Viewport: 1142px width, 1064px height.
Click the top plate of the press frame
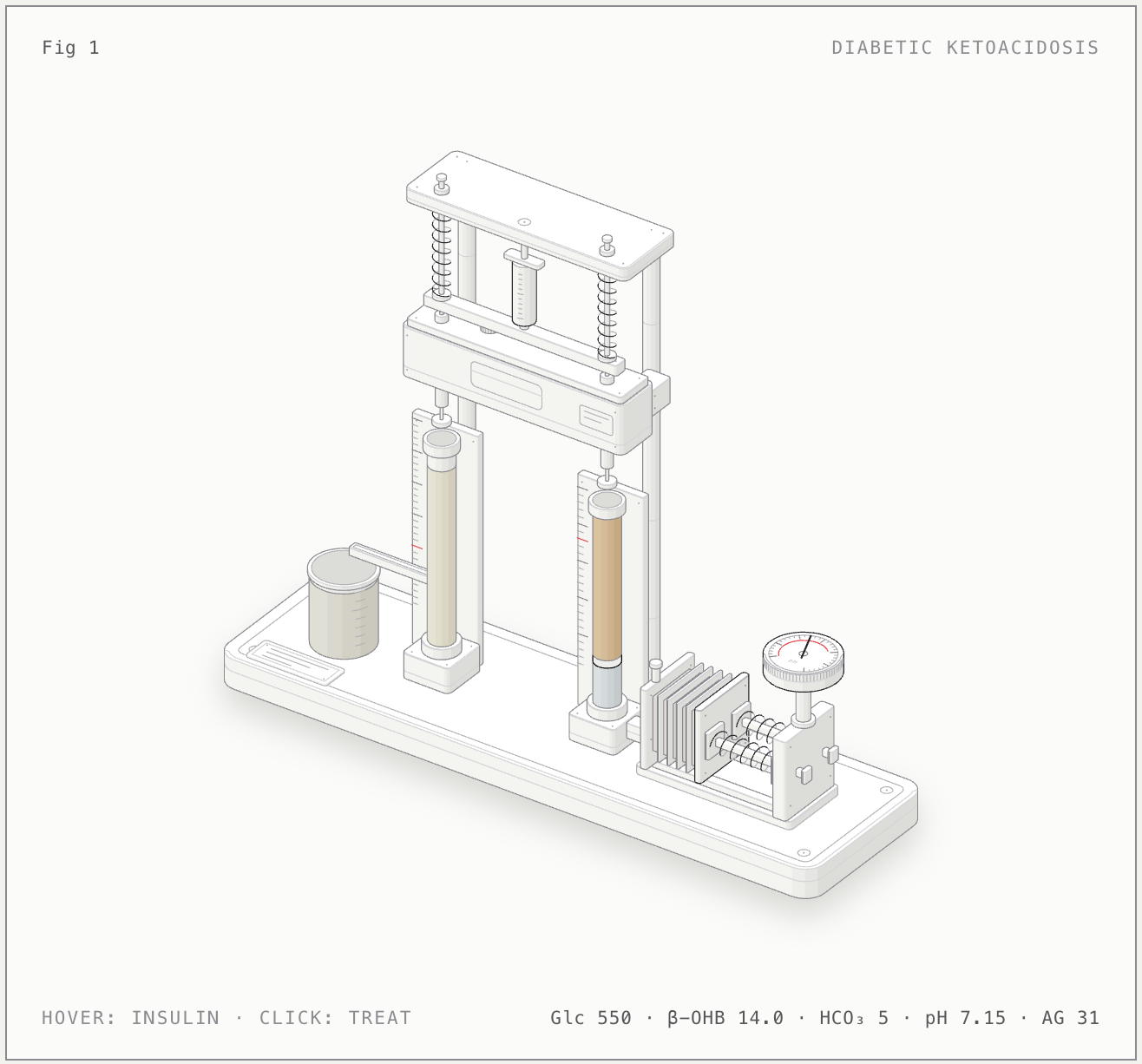[x=540, y=214]
